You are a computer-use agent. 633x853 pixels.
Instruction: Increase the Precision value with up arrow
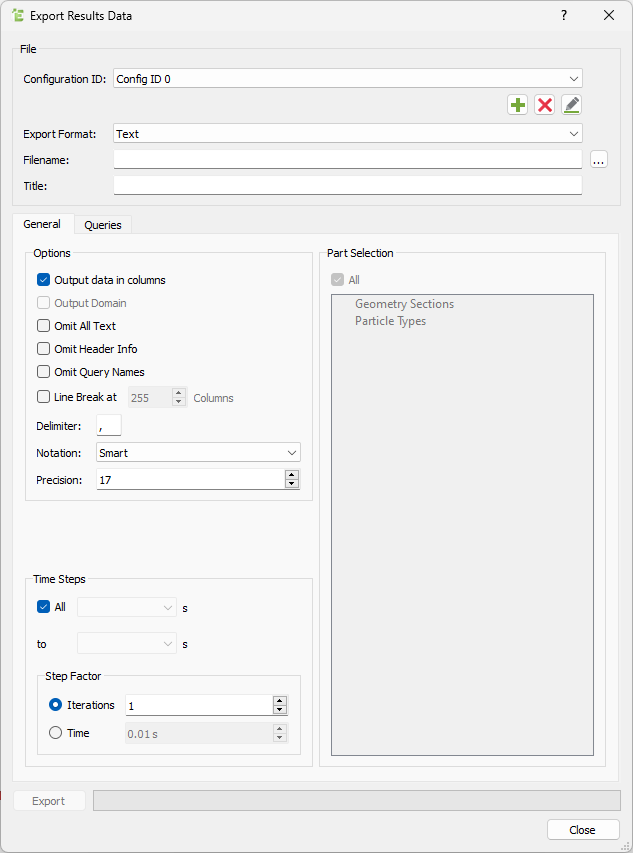coord(292,475)
